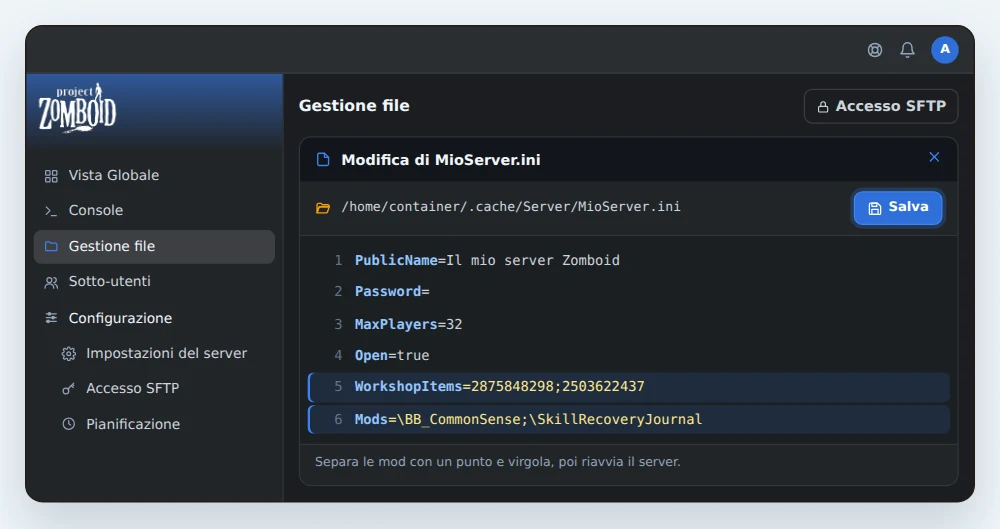The image size is (1000, 529).
Task: Click the Gestione file folder icon in sidebar
Action: [x=51, y=246]
